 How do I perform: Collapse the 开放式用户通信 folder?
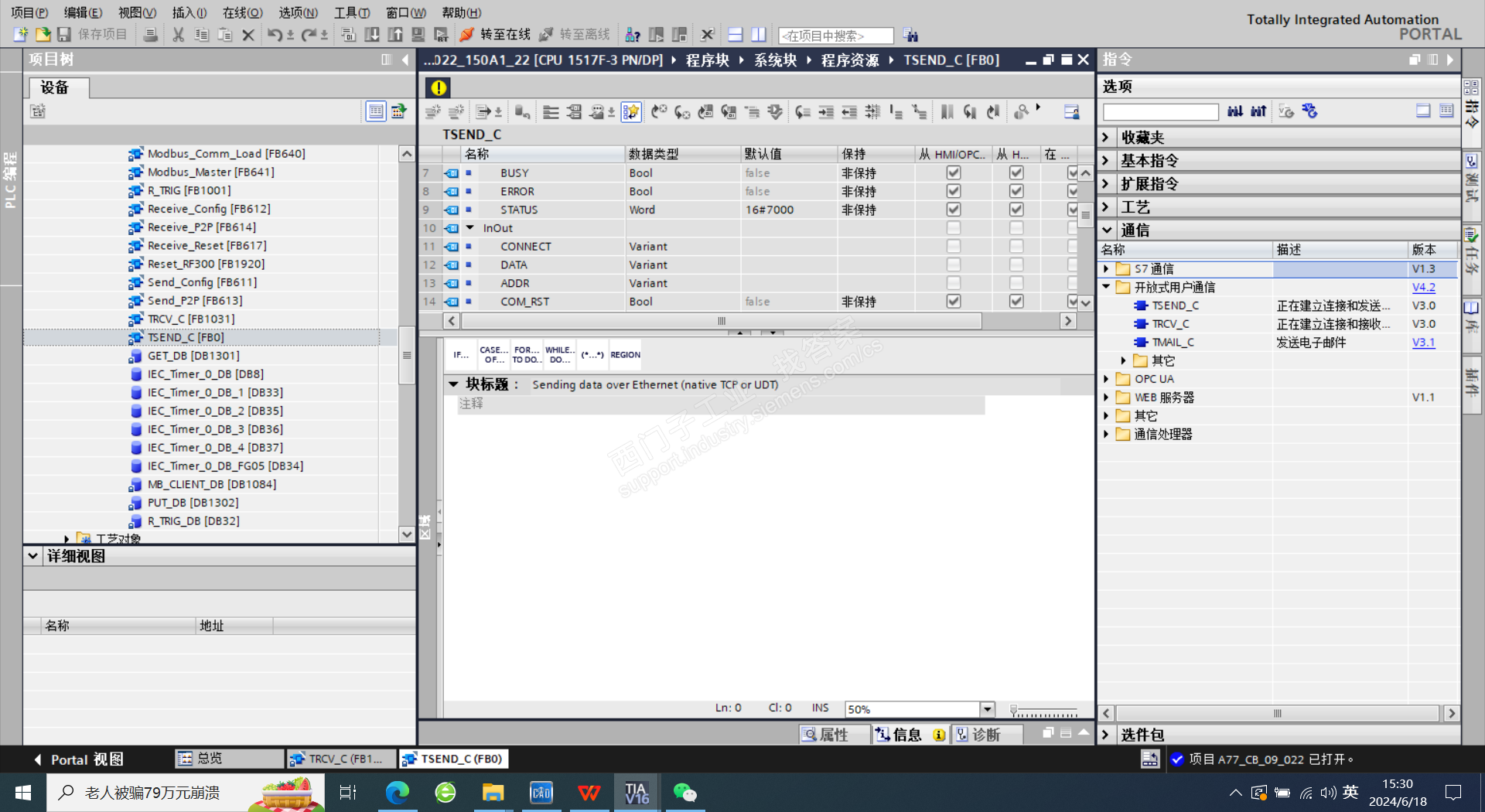(x=1106, y=287)
